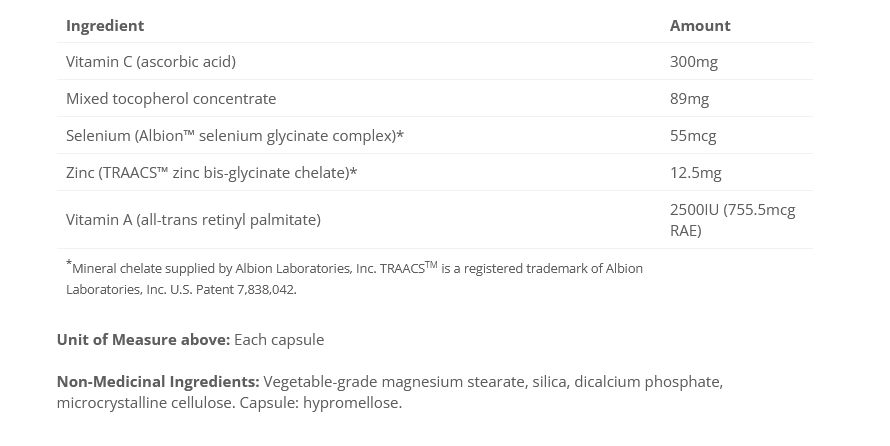Click the 89mg amount value
890x446 pixels.
pyautogui.click(x=689, y=99)
